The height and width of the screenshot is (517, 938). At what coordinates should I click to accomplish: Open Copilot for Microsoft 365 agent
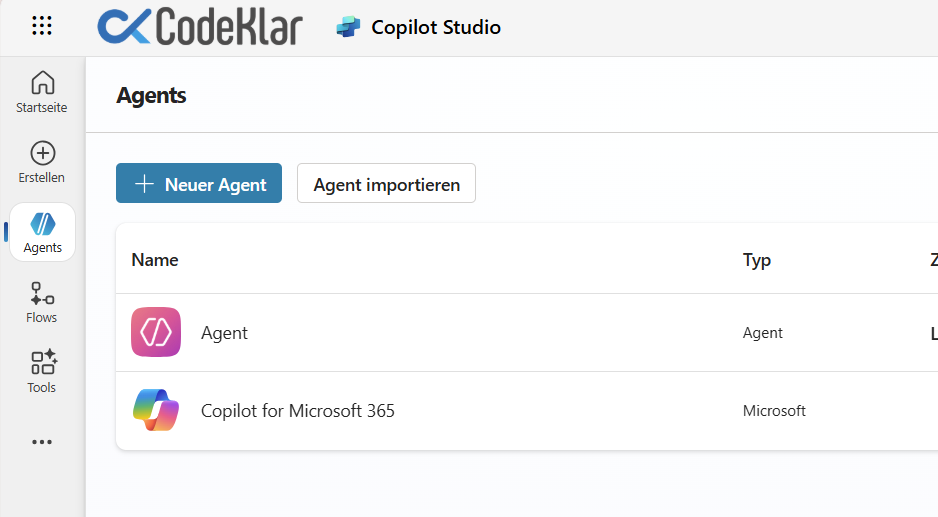[297, 411]
